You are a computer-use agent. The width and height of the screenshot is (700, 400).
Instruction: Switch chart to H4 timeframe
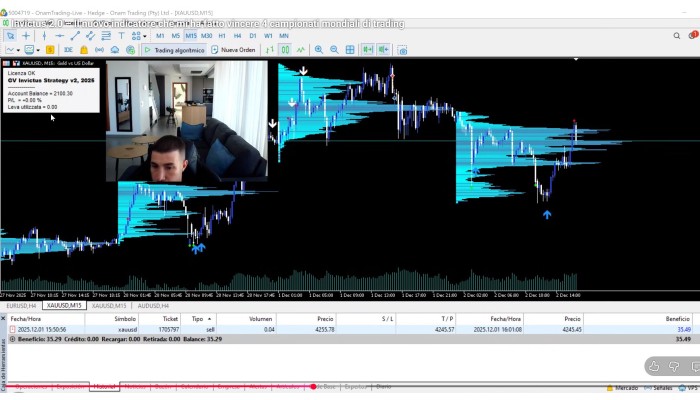pyautogui.click(x=237, y=36)
